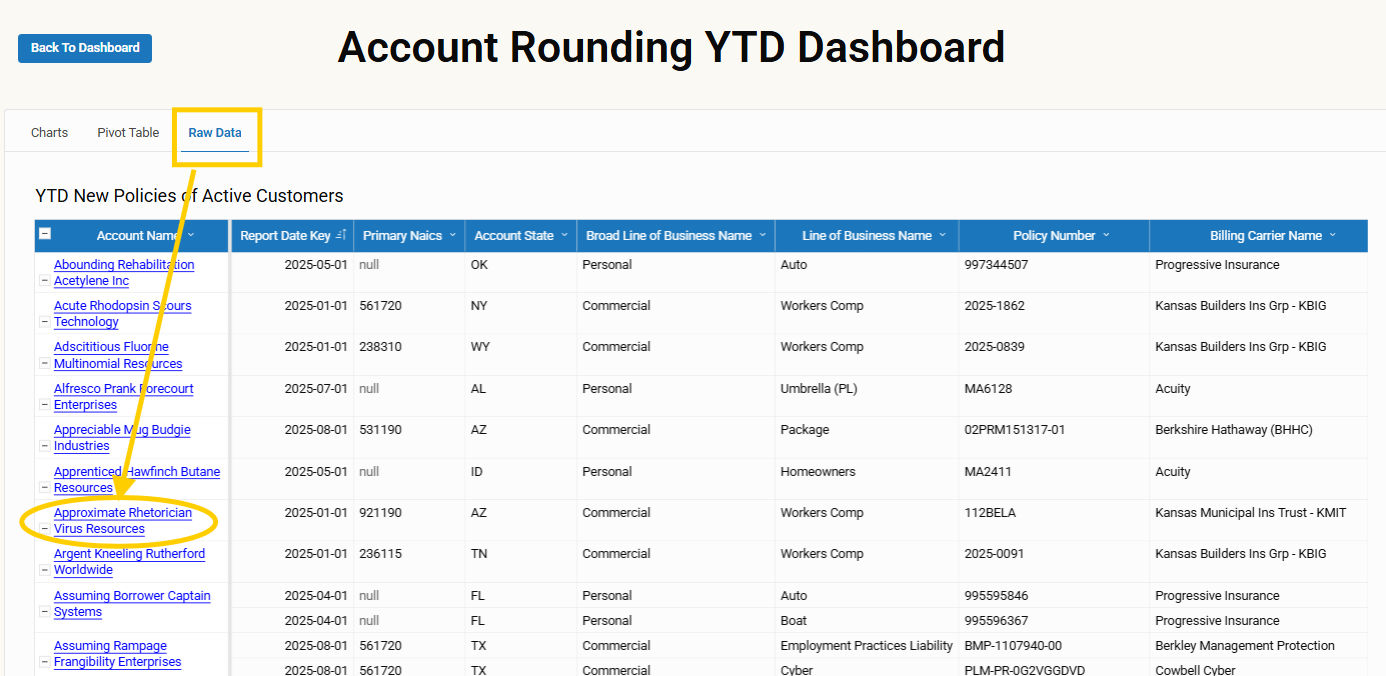Image resolution: width=1386 pixels, height=676 pixels.
Task: Click the Report Date Key sort icon
Action: [x=341, y=235]
